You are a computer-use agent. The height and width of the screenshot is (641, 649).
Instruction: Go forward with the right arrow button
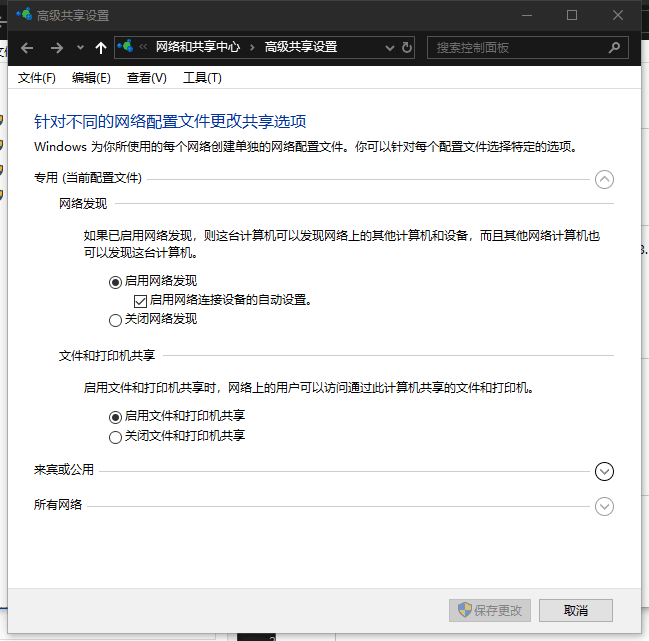point(57,48)
